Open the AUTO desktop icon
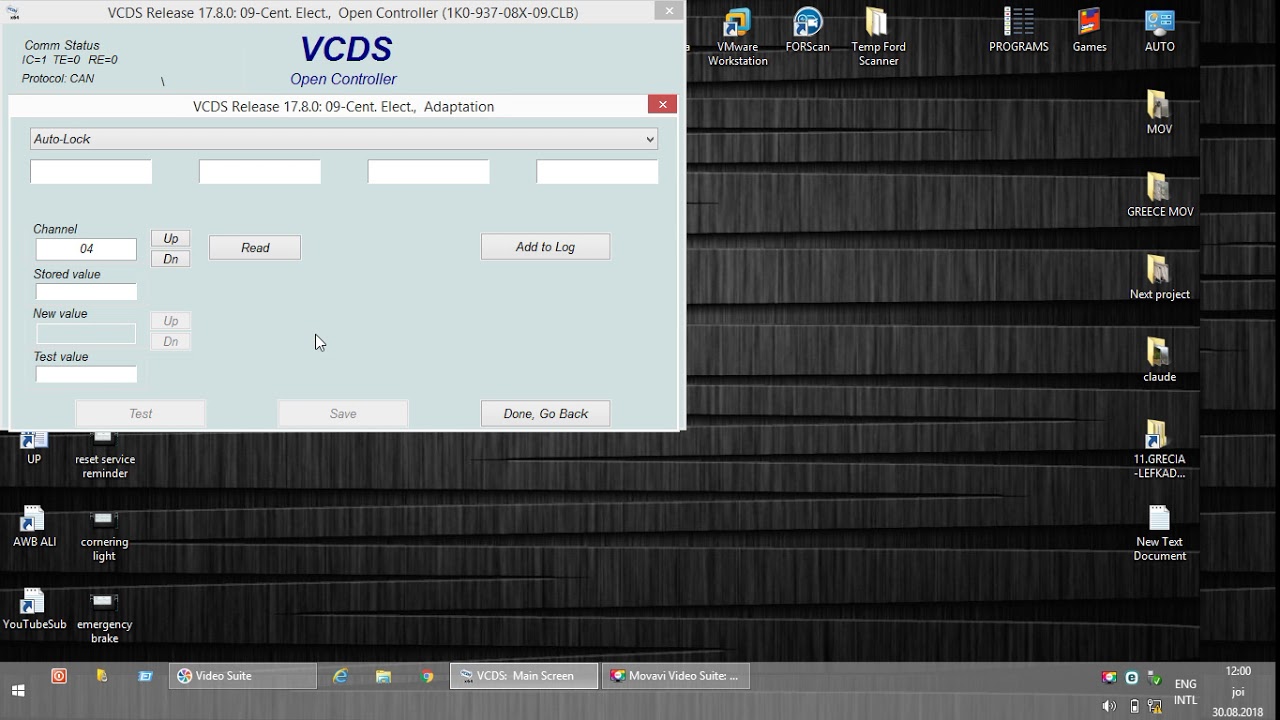The height and width of the screenshot is (720, 1280). 1160,31
